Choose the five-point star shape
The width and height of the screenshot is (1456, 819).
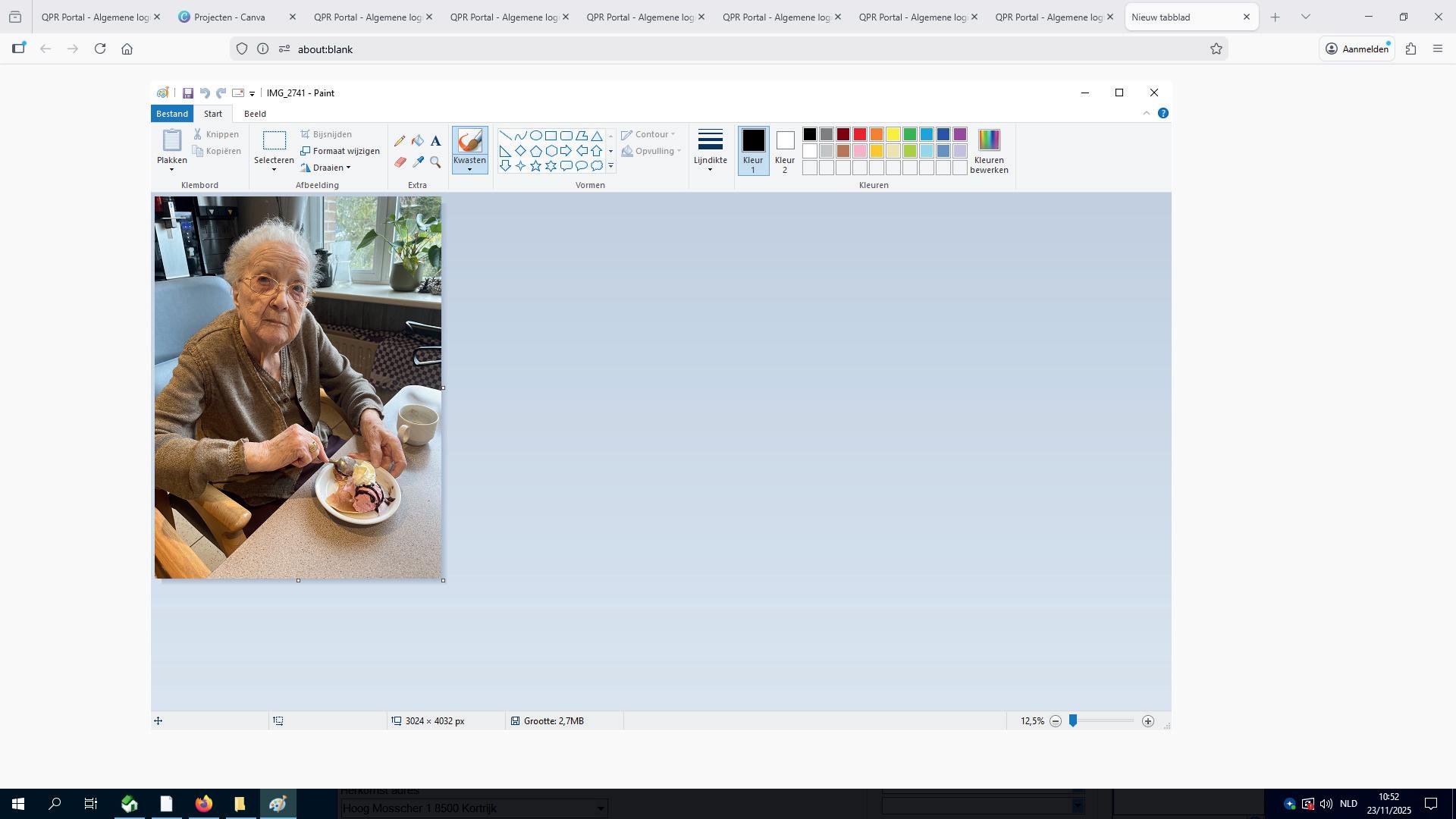pos(535,166)
